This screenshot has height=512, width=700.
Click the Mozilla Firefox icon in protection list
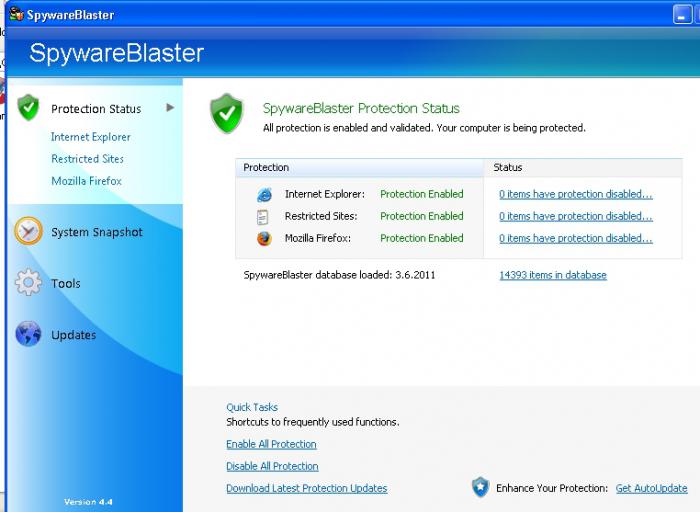tap(264, 239)
